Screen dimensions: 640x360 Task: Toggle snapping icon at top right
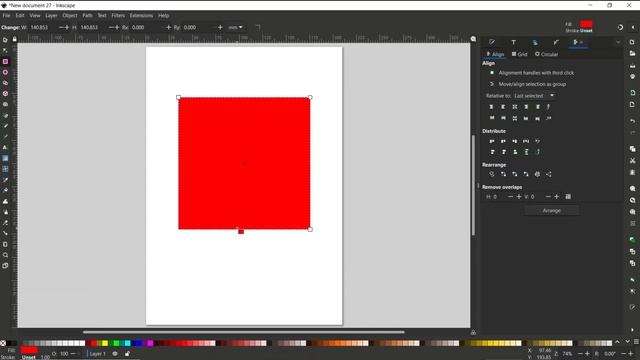(620, 27)
